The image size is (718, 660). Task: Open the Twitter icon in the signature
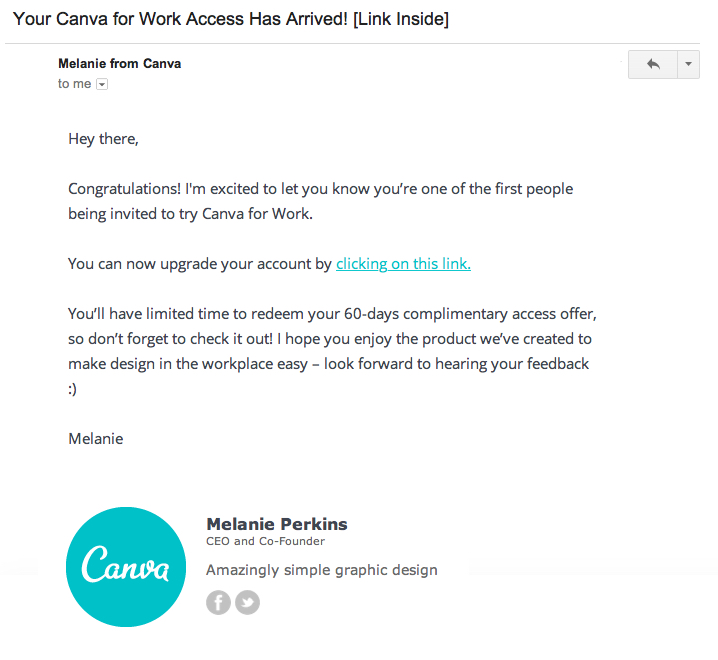[247, 602]
